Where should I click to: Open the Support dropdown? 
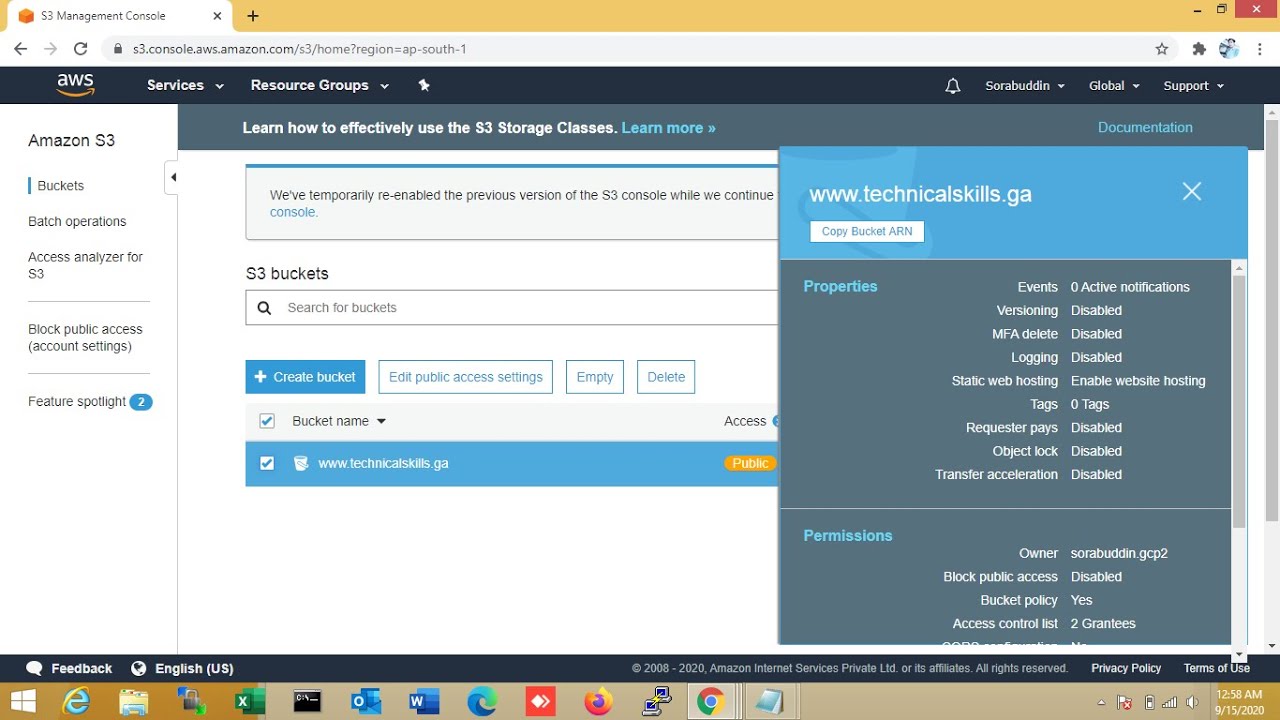tap(1193, 86)
